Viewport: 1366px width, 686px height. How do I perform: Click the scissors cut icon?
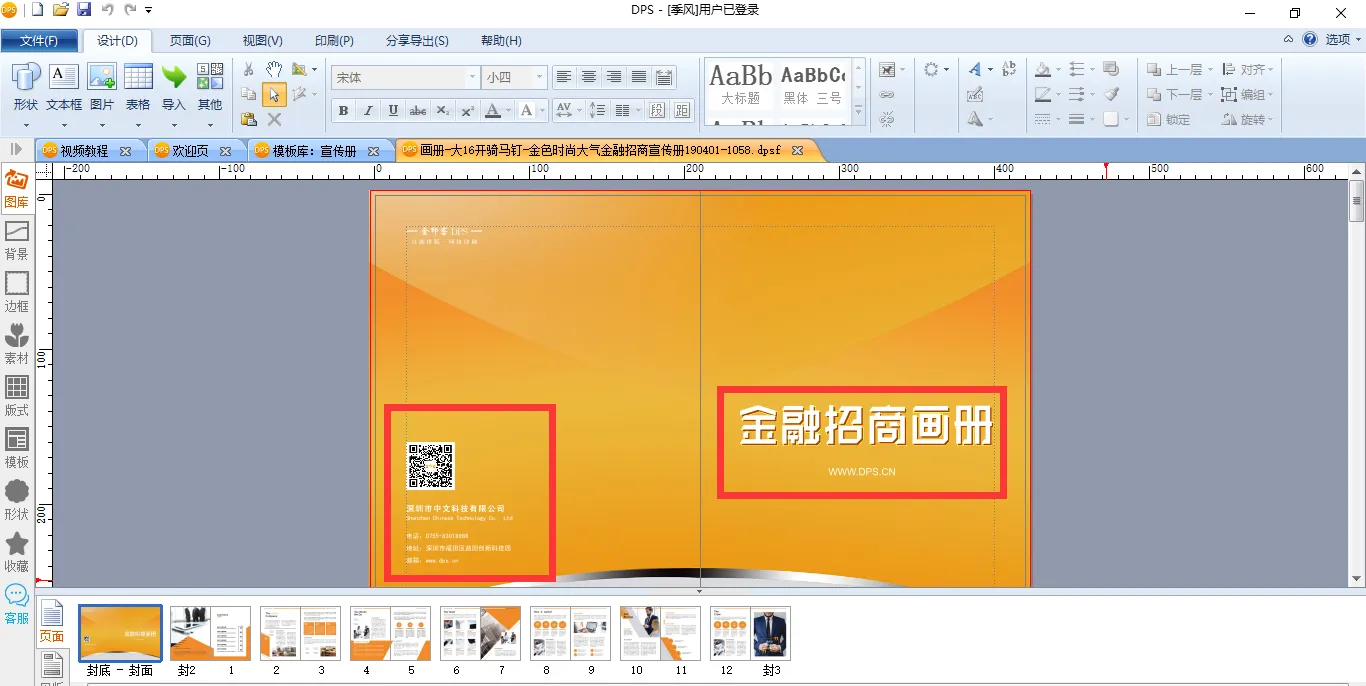(249, 69)
